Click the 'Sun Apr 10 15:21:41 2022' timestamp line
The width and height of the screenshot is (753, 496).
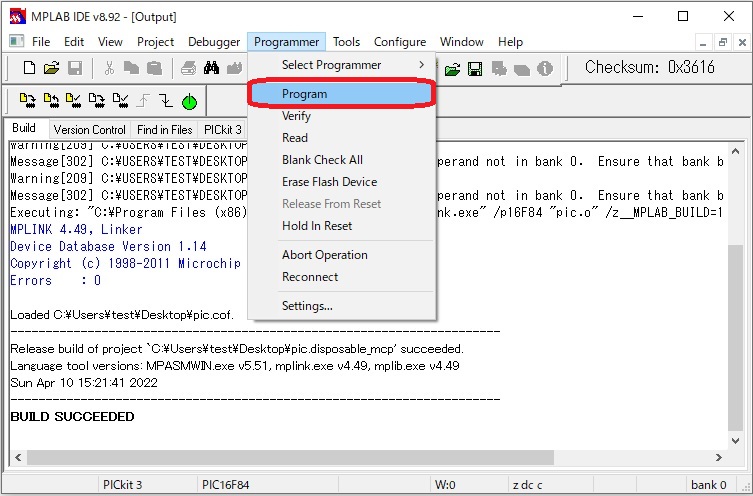[84, 383]
